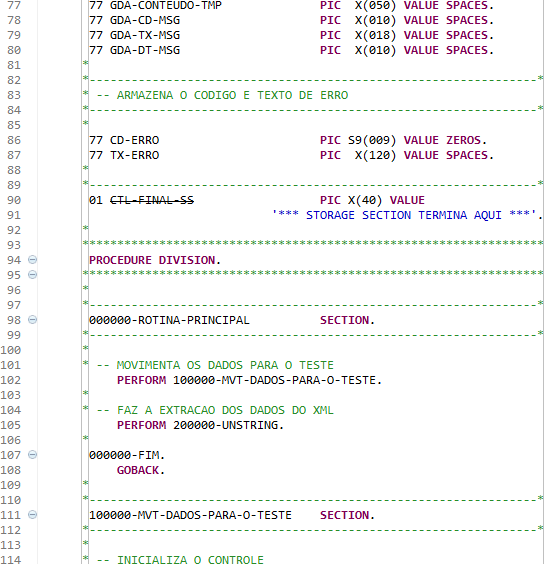Click the variable GDA-CD-MSG

(145, 20)
